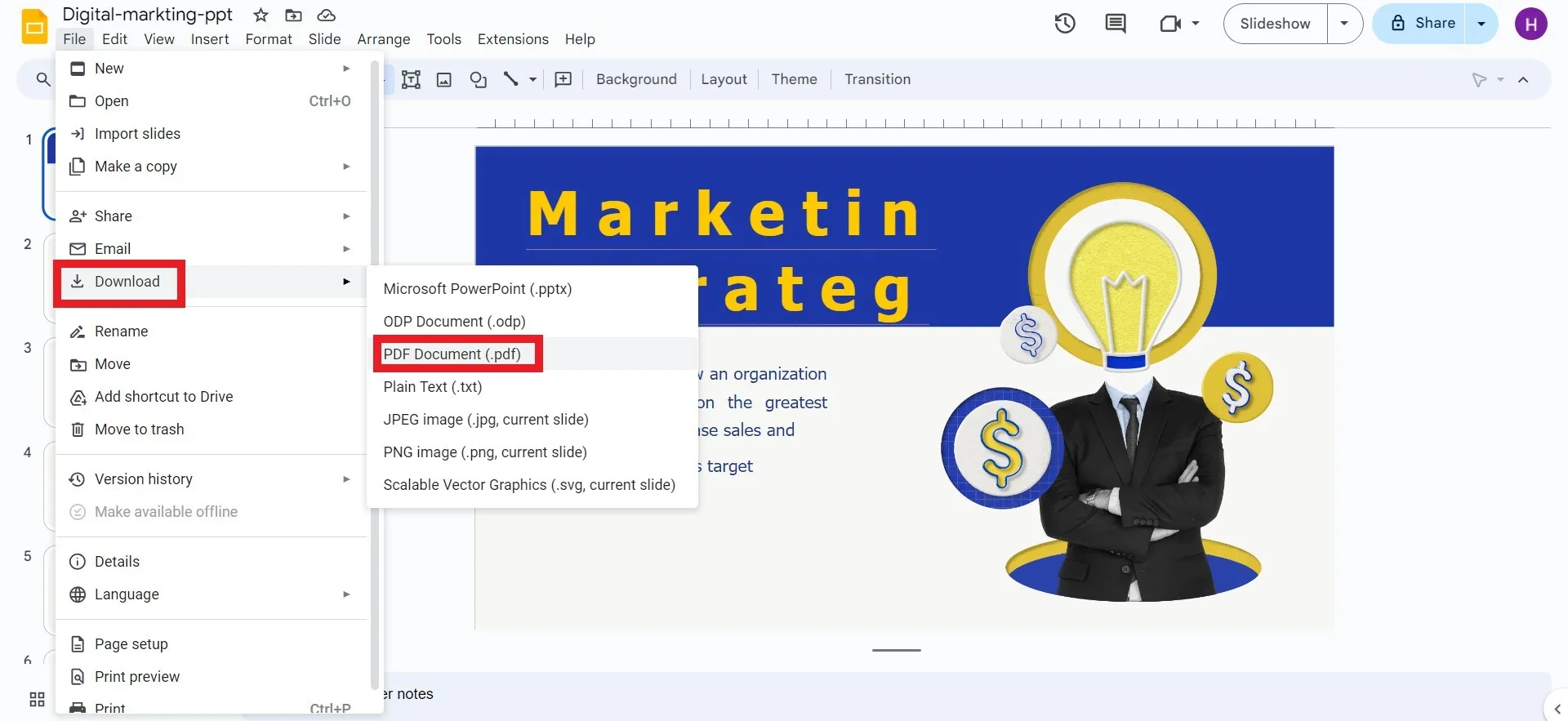Click the Slideshow button
1568x721 pixels.
pos(1275,24)
